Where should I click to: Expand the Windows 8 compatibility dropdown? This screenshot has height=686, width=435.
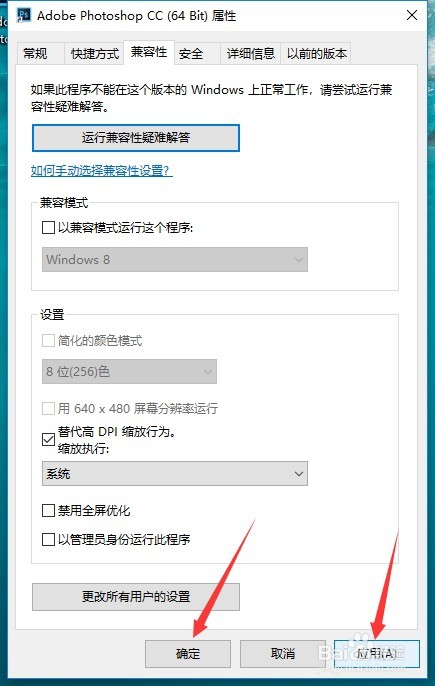(x=175, y=259)
